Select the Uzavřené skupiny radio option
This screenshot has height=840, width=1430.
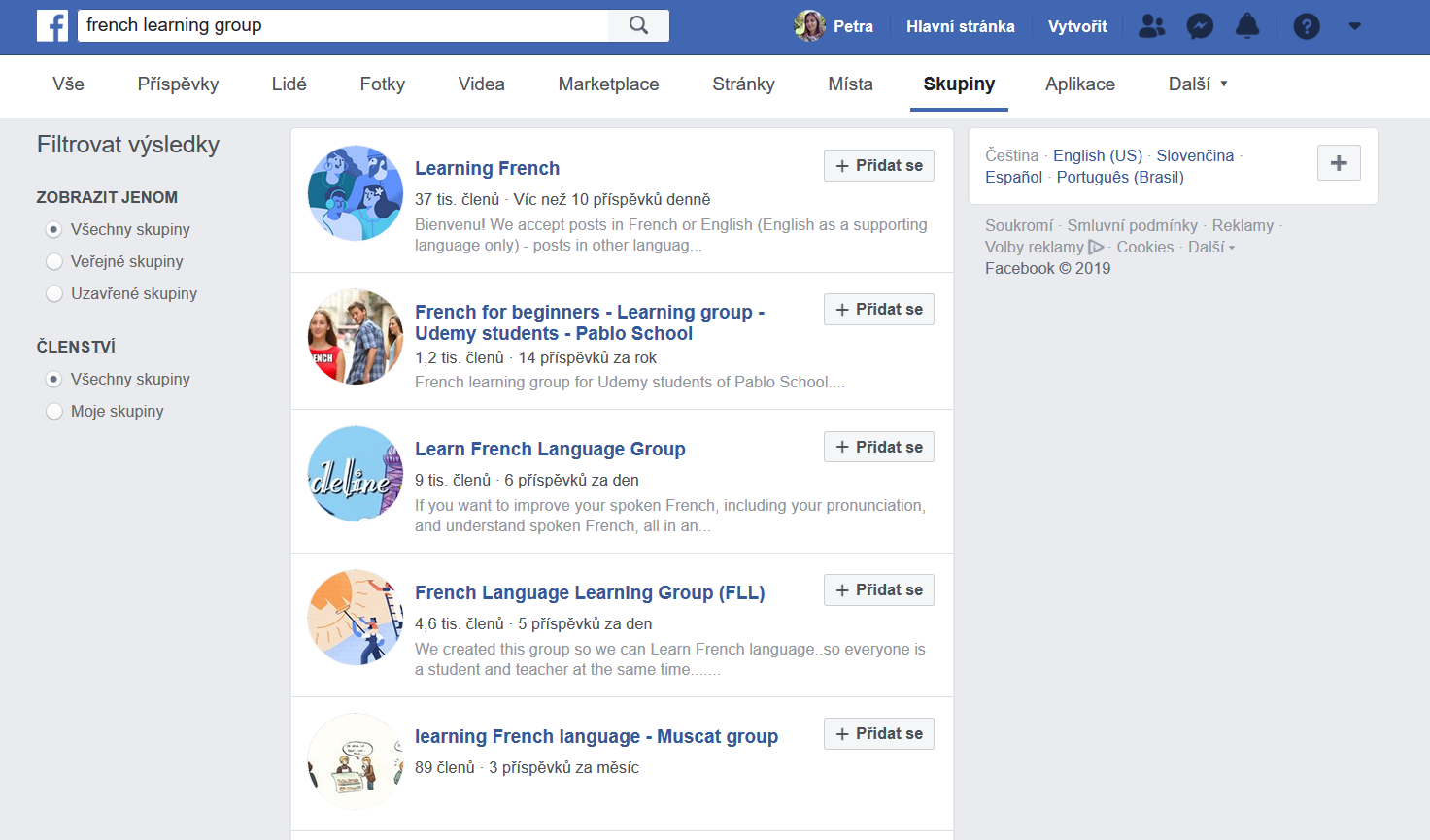[54, 294]
